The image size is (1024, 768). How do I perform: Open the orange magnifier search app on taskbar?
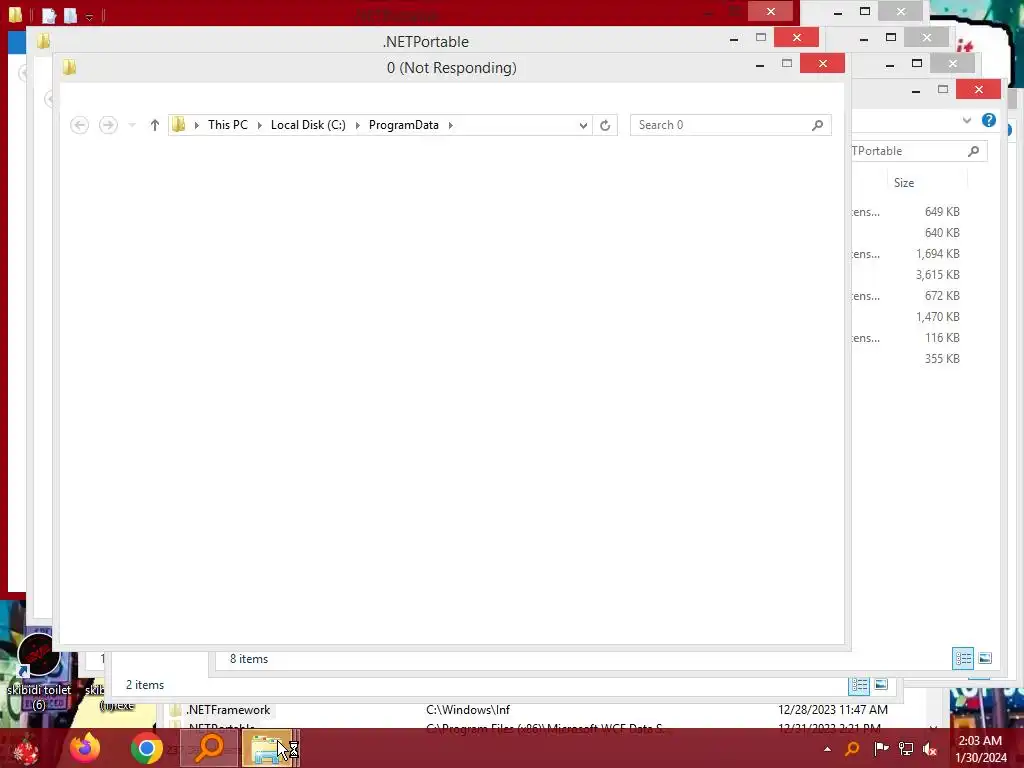pyautogui.click(x=209, y=748)
